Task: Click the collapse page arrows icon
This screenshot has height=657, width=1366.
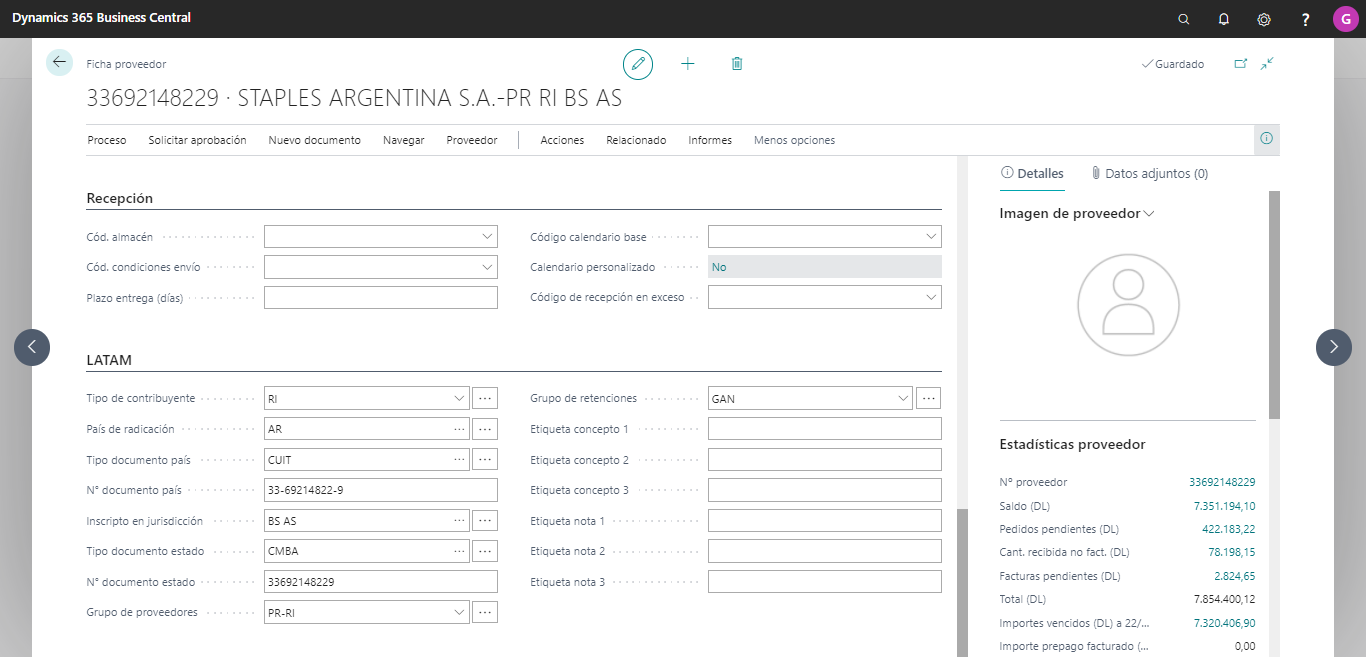Action: coord(1267,64)
